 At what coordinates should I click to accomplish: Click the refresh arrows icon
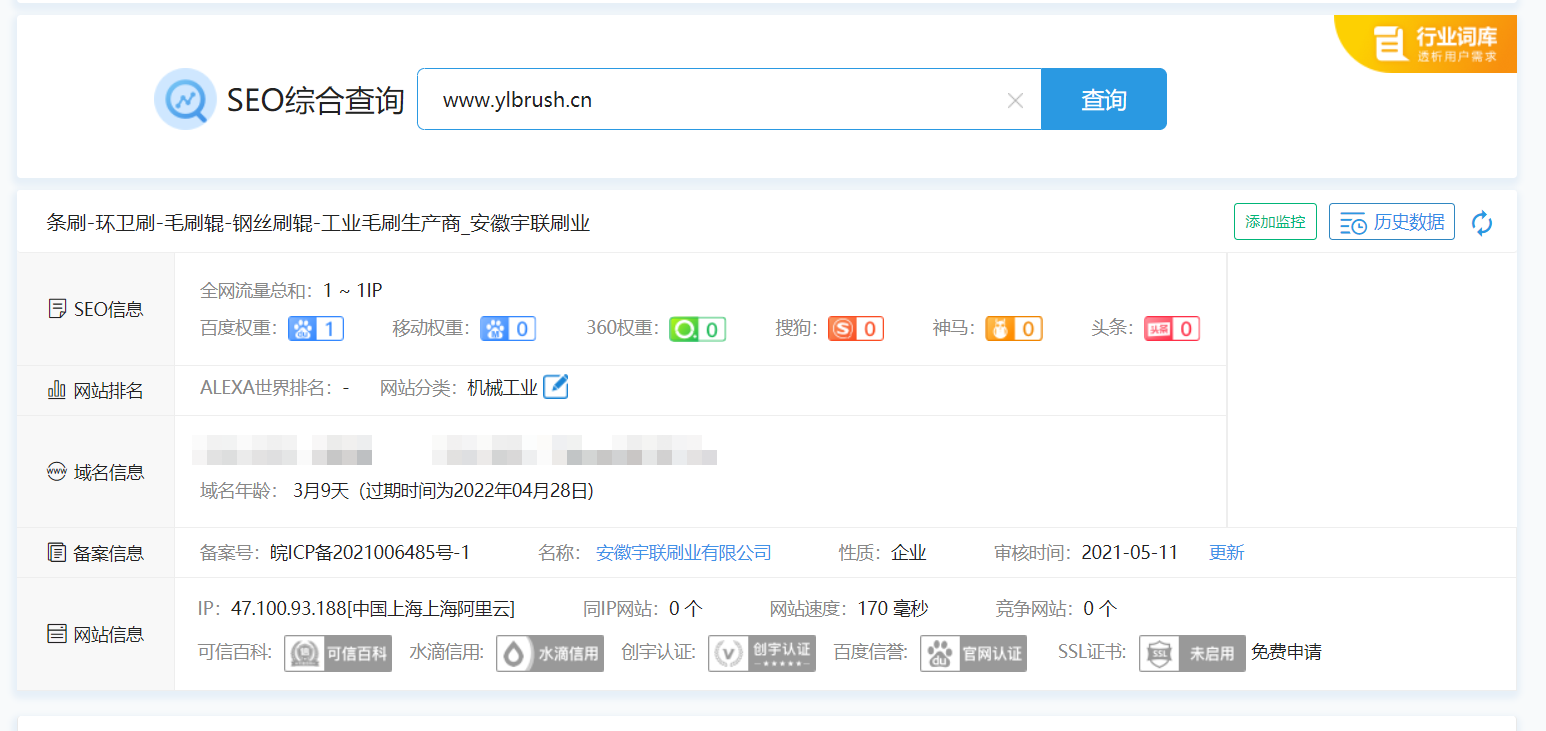tap(1482, 223)
